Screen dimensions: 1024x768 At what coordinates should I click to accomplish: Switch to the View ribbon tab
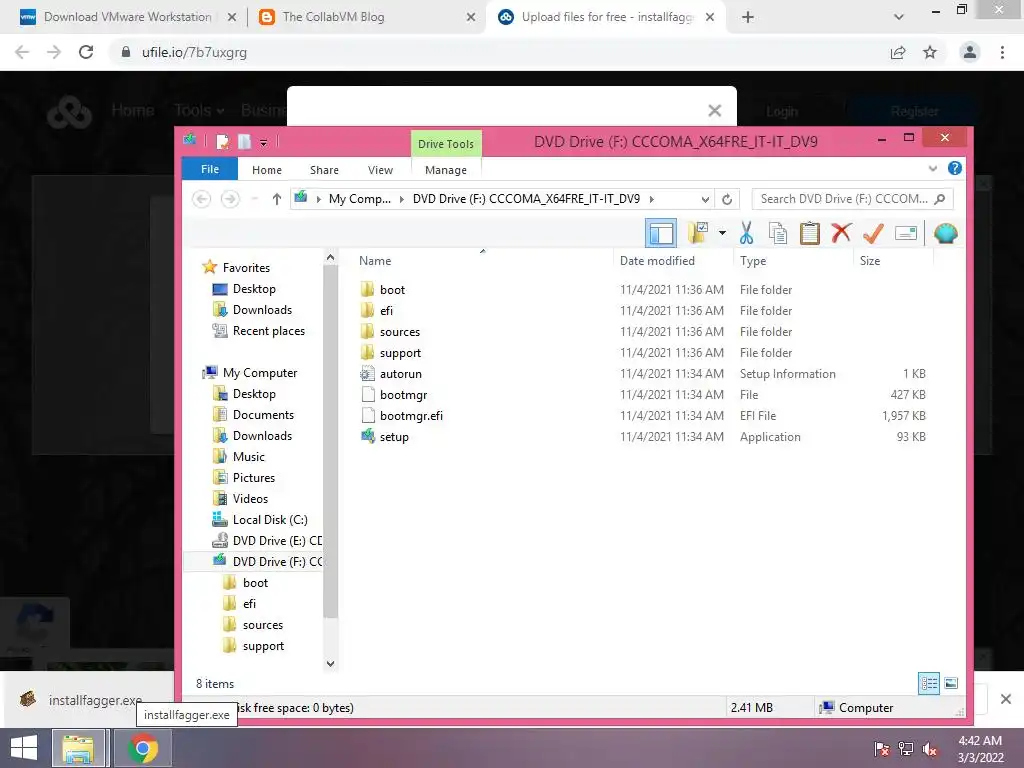pyautogui.click(x=380, y=170)
